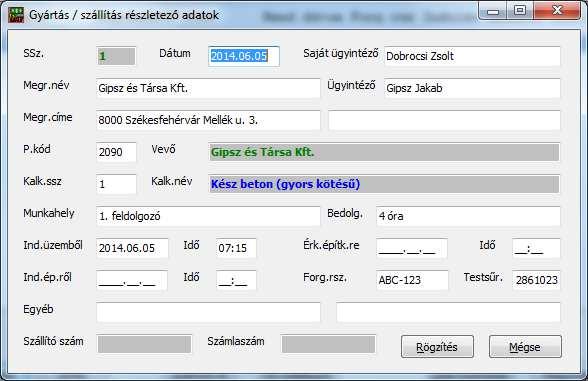The width and height of the screenshot is (588, 381).
Task: Focus the Dátum field showing 2014.06.05
Action: [x=244, y=56]
